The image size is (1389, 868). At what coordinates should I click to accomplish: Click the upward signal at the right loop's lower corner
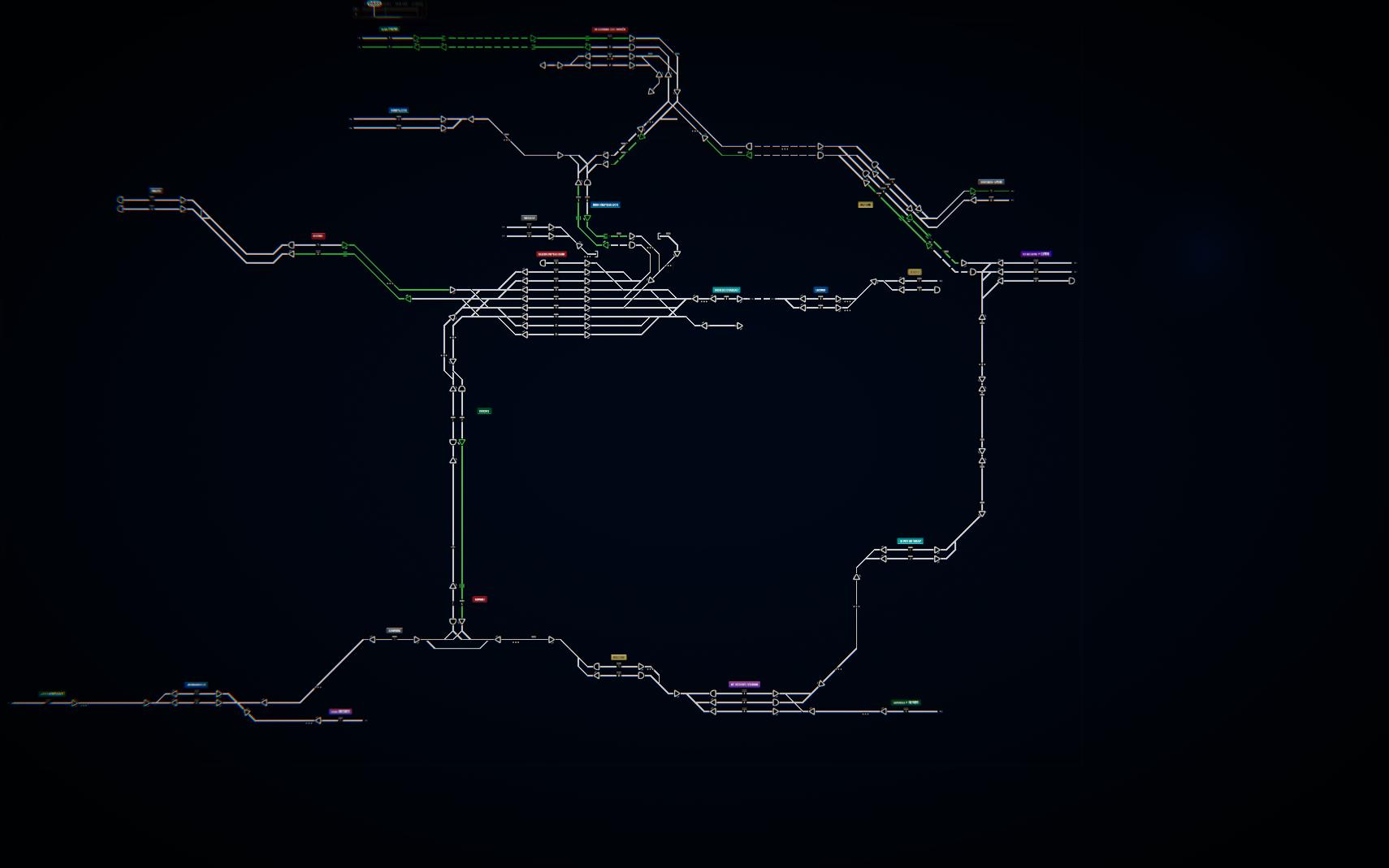(856, 577)
